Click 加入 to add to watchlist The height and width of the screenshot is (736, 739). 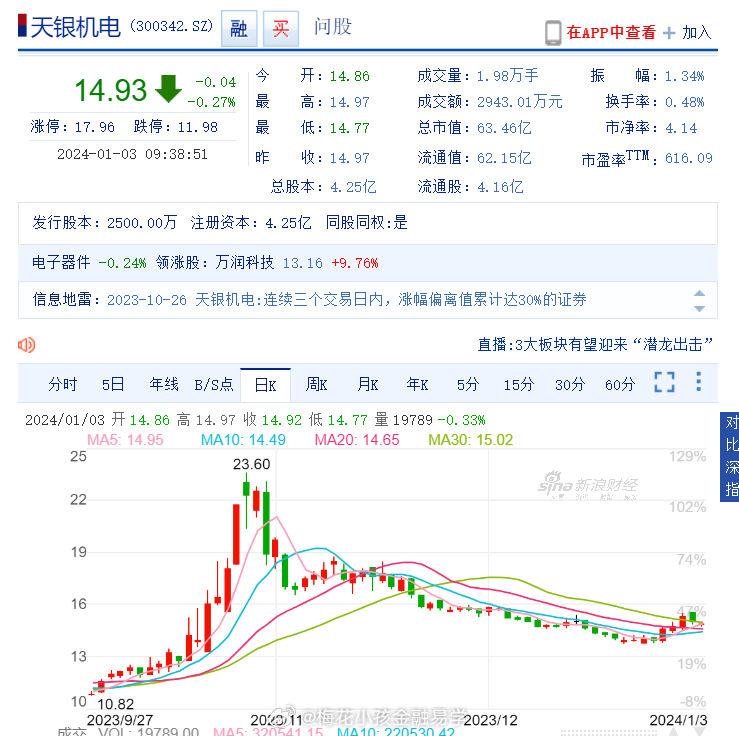pos(697,33)
